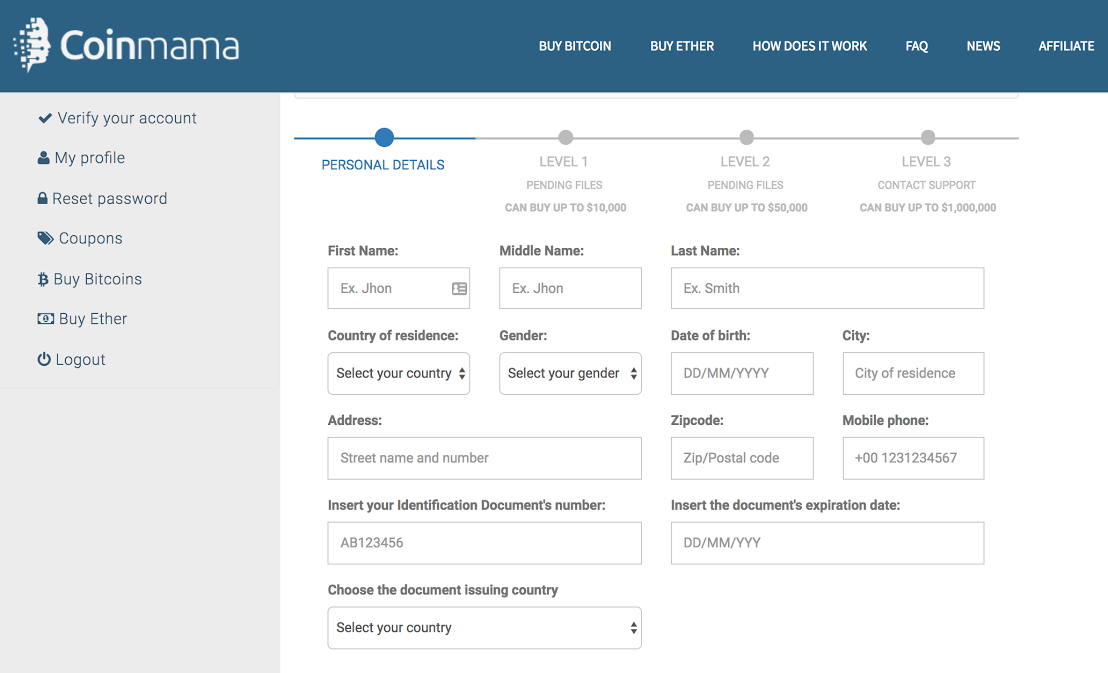
Task: Click the tags icon beside Coupons
Action: (46, 239)
